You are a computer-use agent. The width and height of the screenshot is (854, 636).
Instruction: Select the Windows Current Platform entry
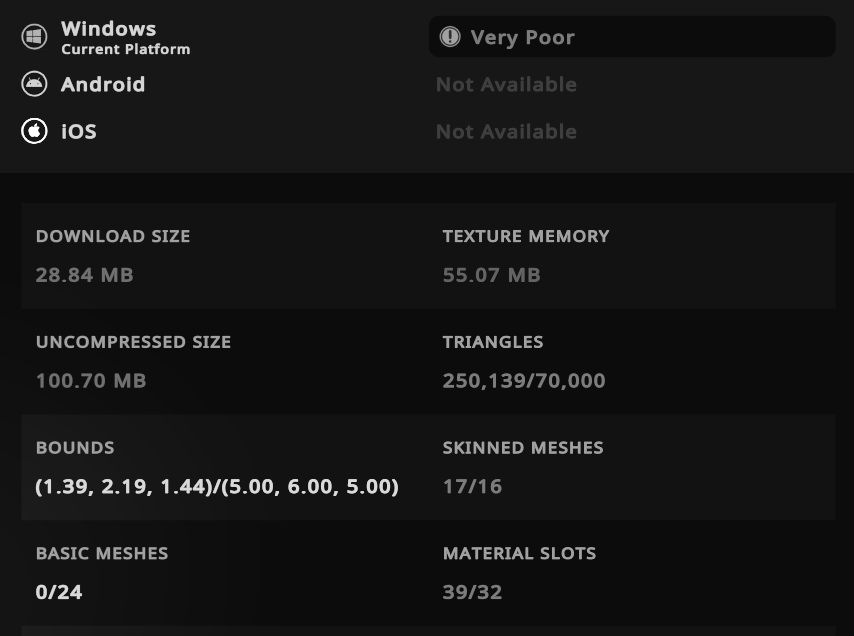pyautogui.click(x=124, y=37)
